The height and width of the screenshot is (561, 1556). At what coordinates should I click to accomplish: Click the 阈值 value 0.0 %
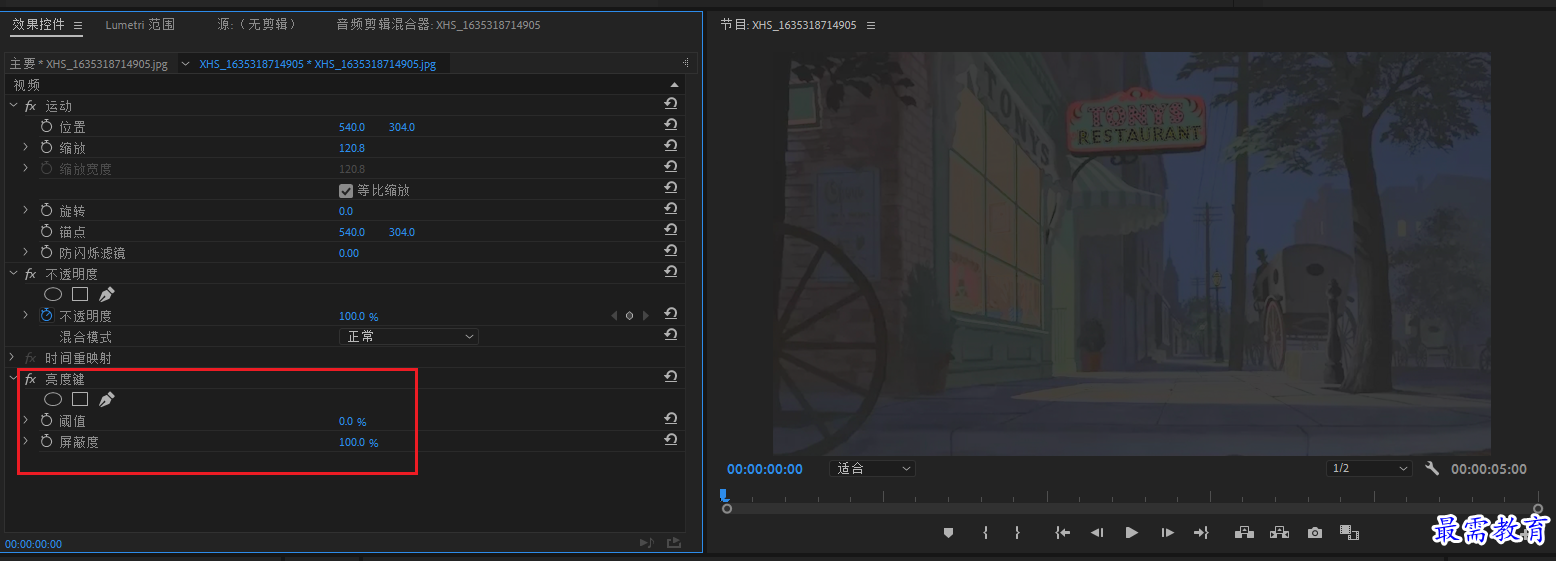[x=352, y=421]
